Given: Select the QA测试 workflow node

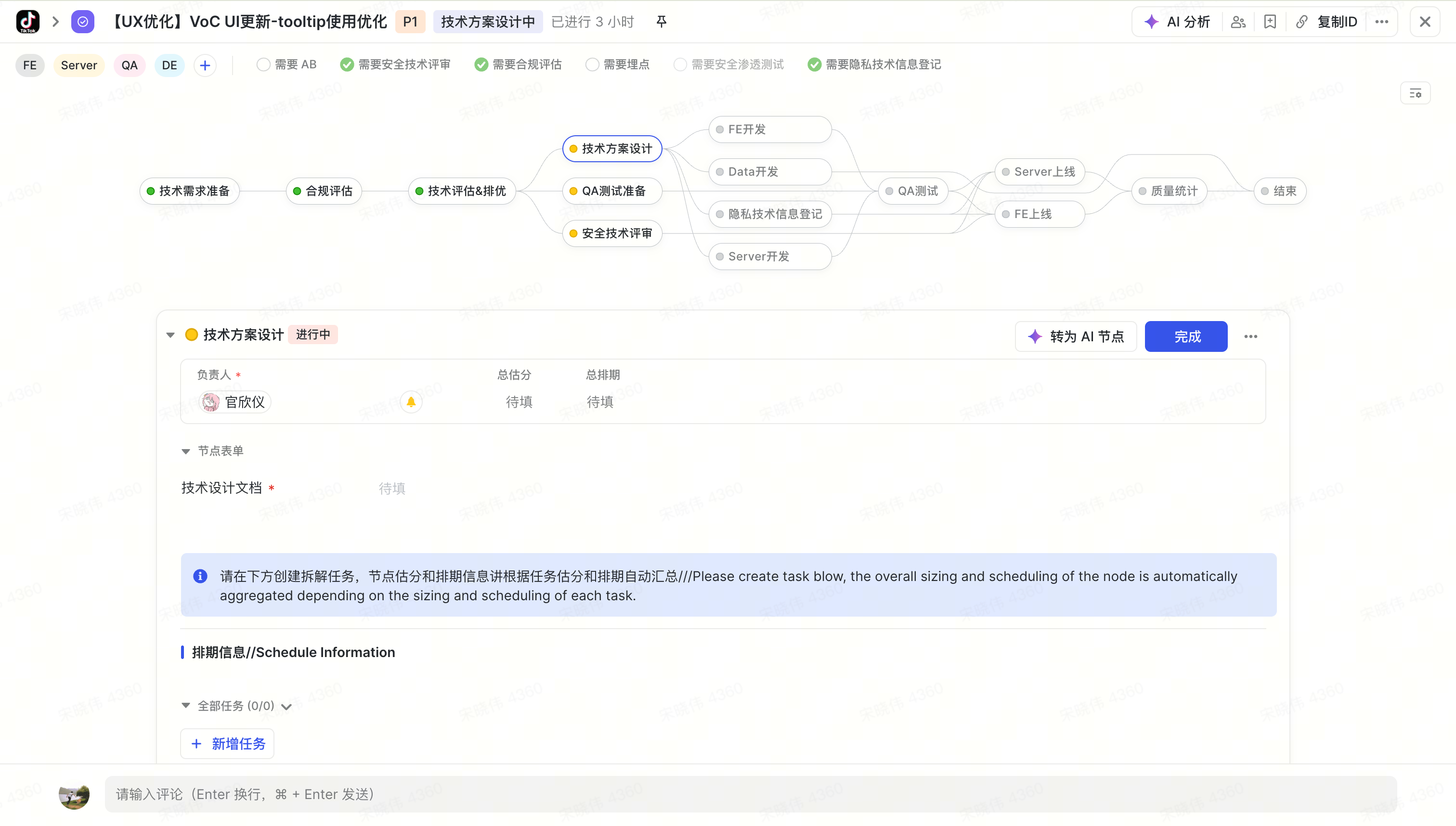Looking at the screenshot, I should 913,191.
